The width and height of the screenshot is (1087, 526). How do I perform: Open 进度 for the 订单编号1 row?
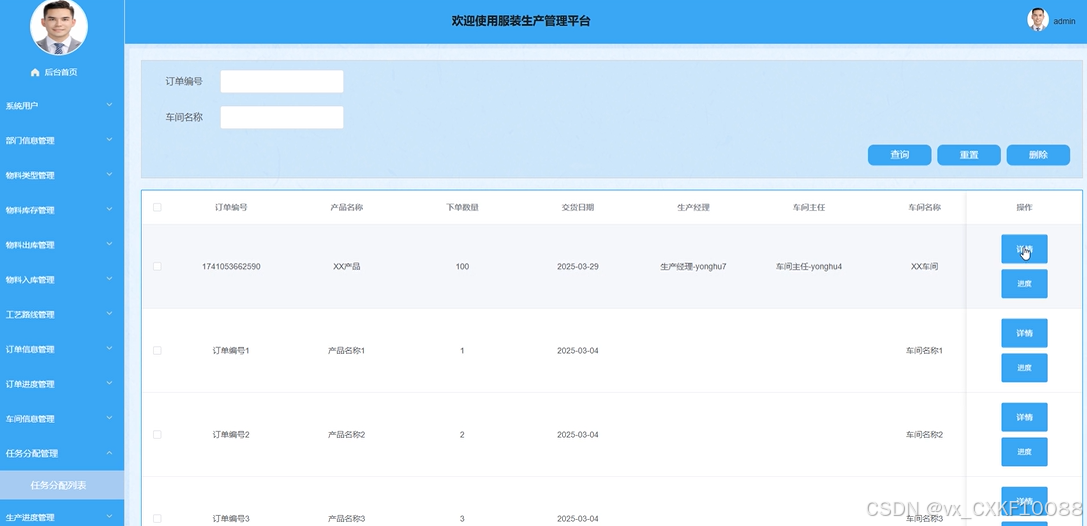[1024, 368]
